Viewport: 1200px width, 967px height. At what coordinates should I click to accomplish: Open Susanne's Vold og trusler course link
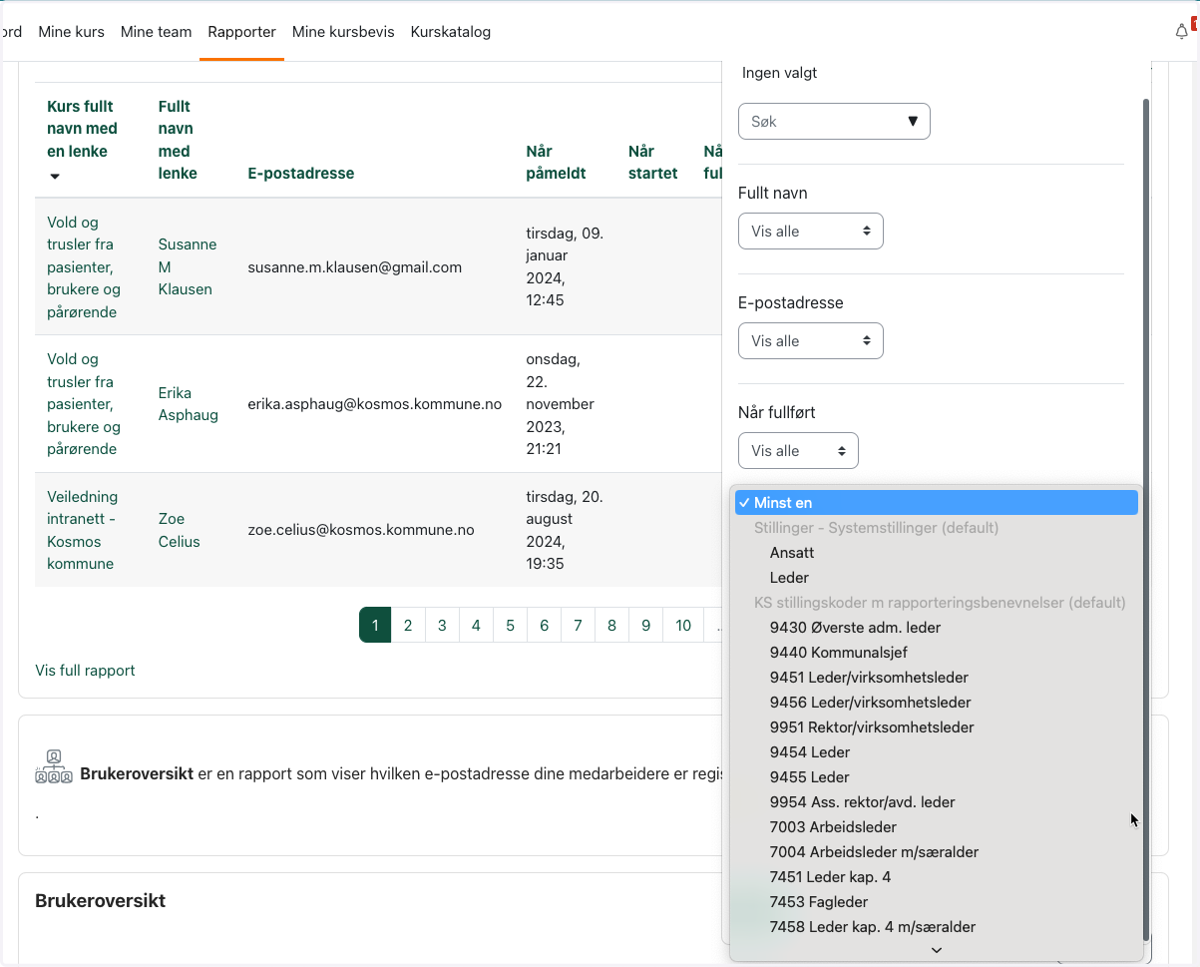click(x=84, y=267)
